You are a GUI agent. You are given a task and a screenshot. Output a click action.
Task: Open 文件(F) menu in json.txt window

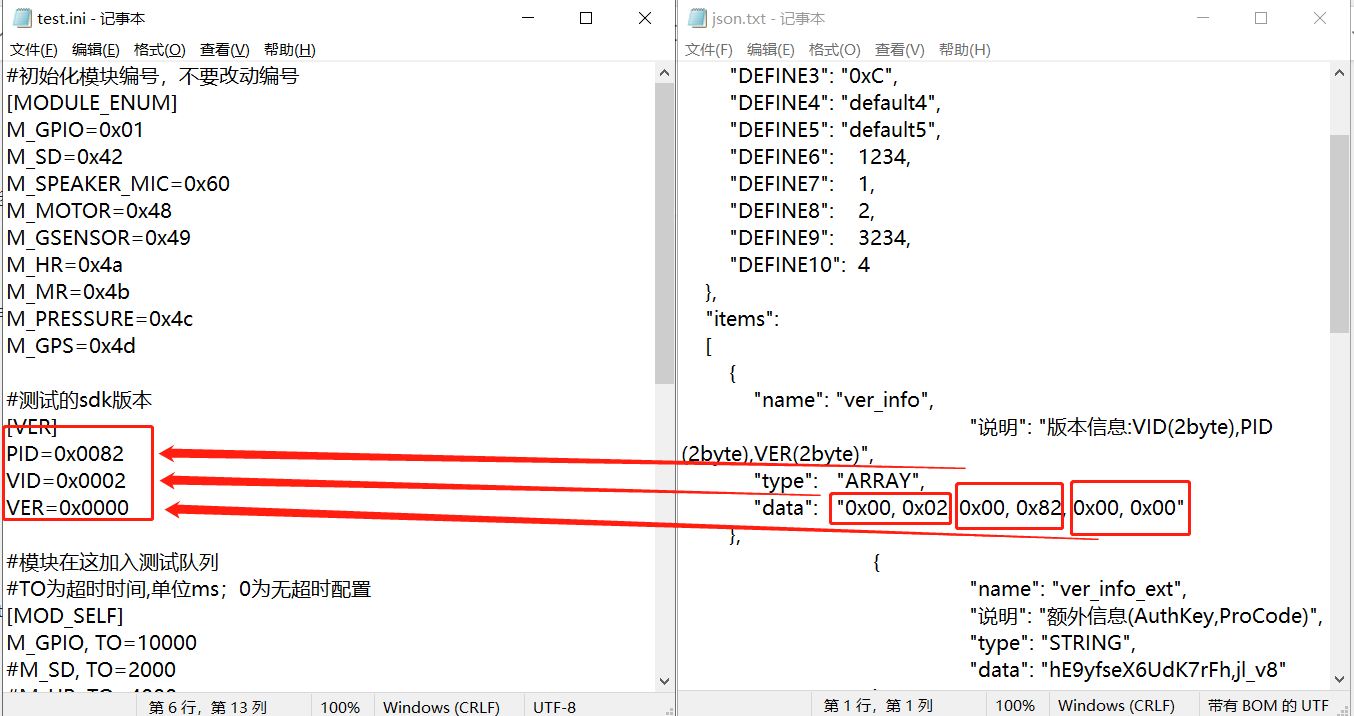point(709,50)
